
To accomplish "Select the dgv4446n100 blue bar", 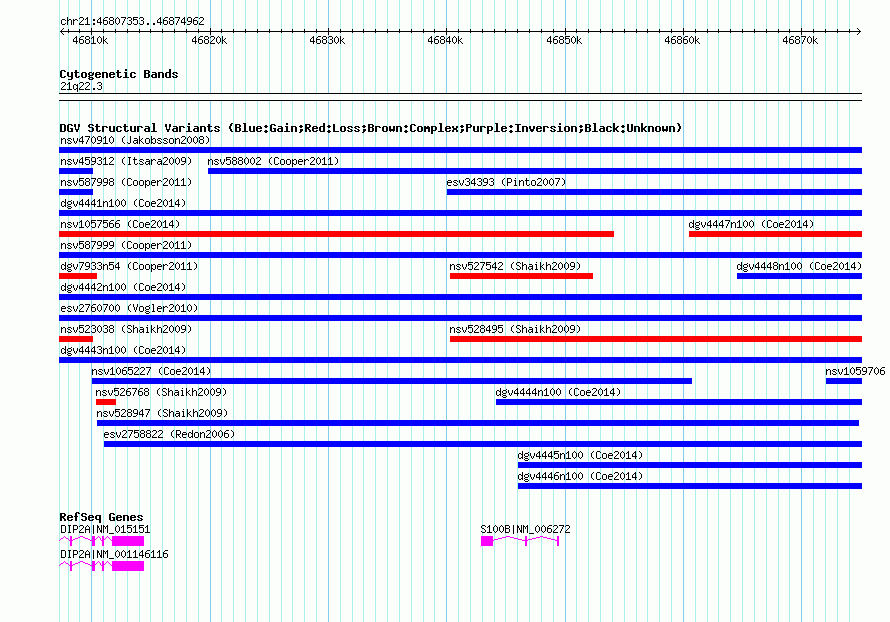I will tap(690, 486).
